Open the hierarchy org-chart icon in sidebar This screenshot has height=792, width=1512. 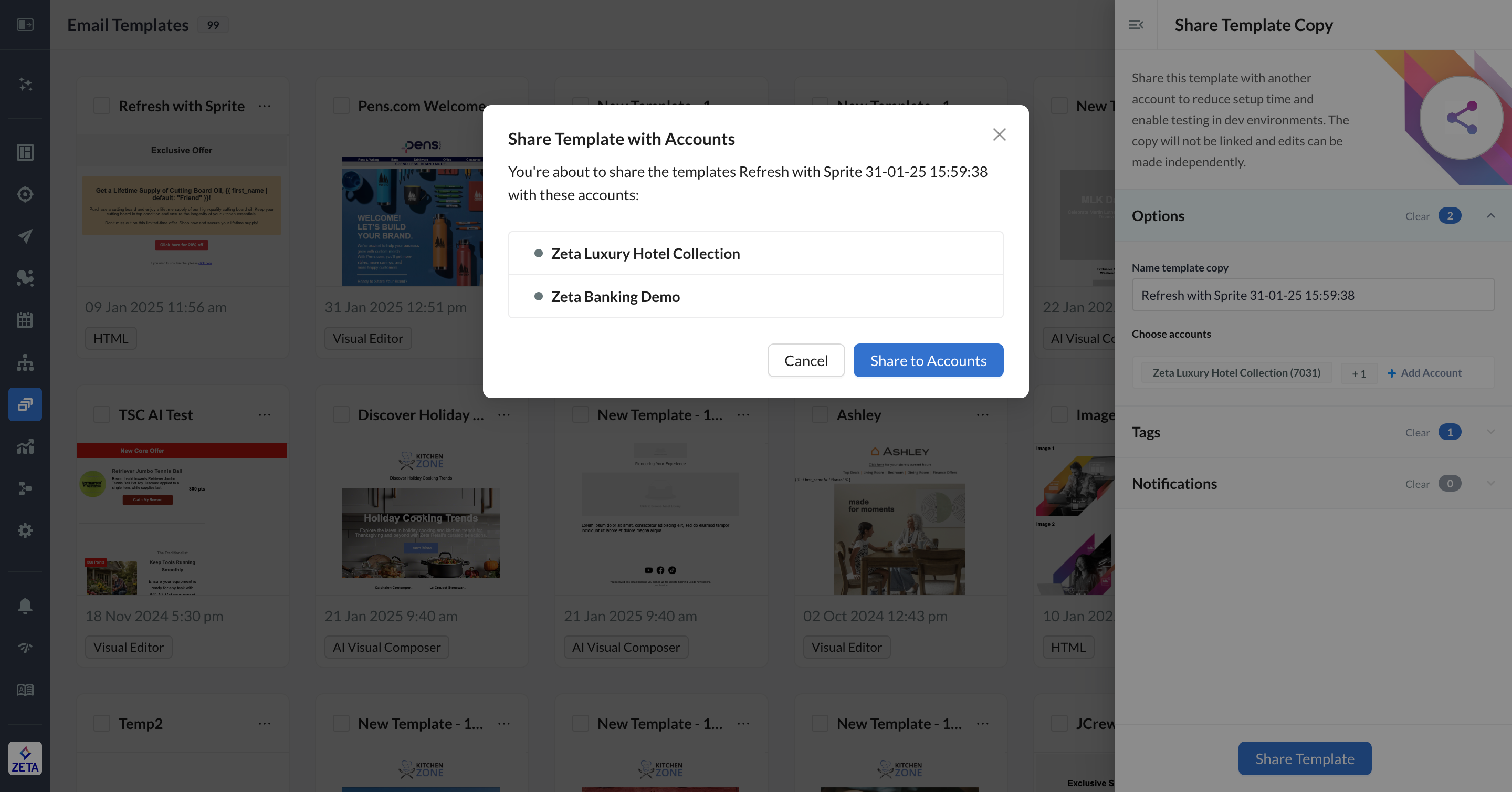point(25,362)
